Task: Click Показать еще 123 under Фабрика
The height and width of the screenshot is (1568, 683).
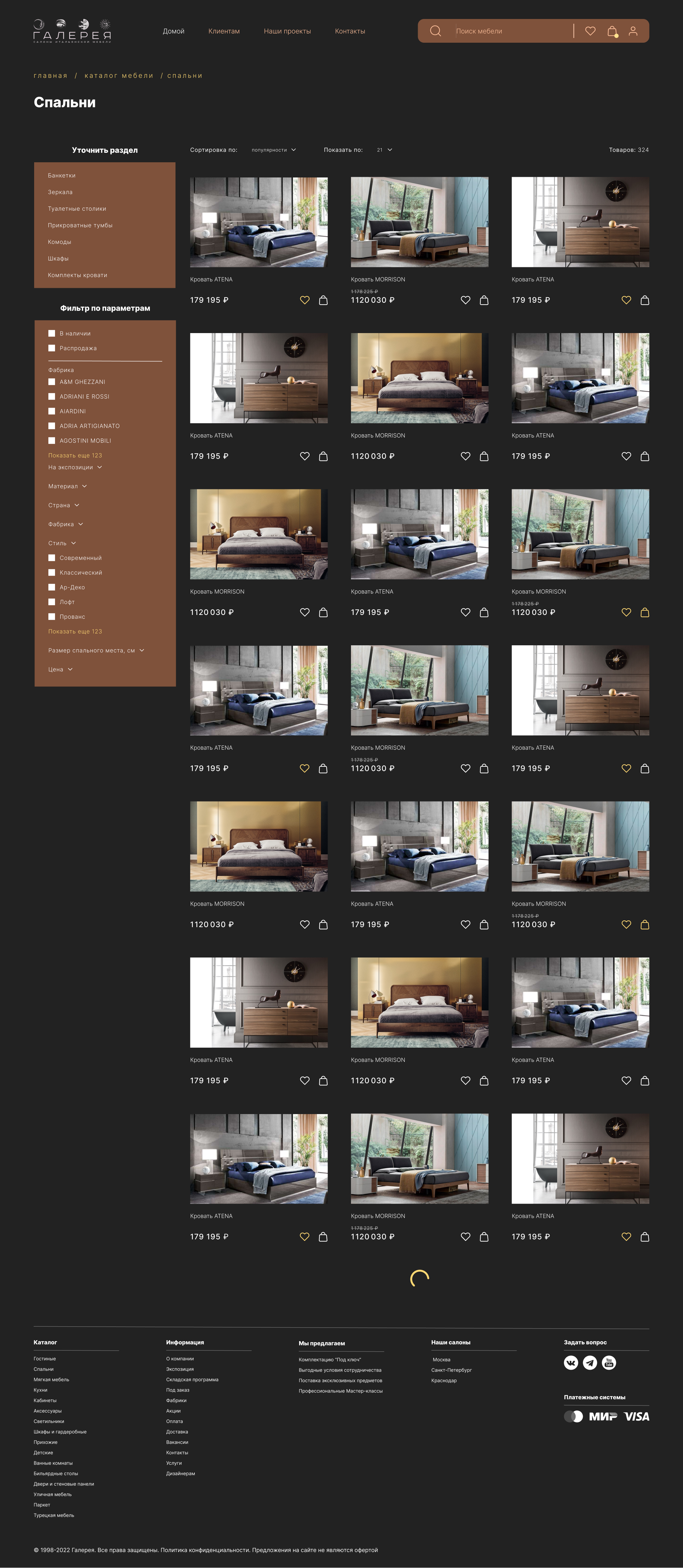Action: (75, 455)
